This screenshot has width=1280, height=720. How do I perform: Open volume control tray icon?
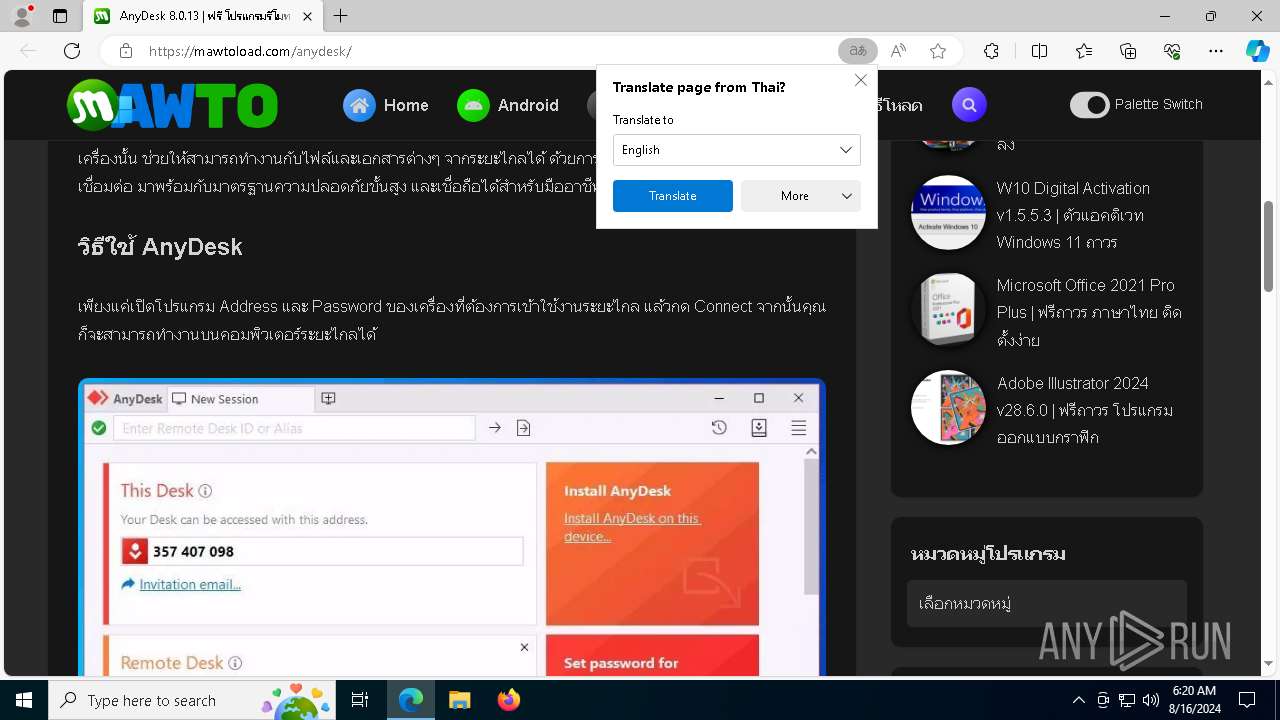point(1150,700)
